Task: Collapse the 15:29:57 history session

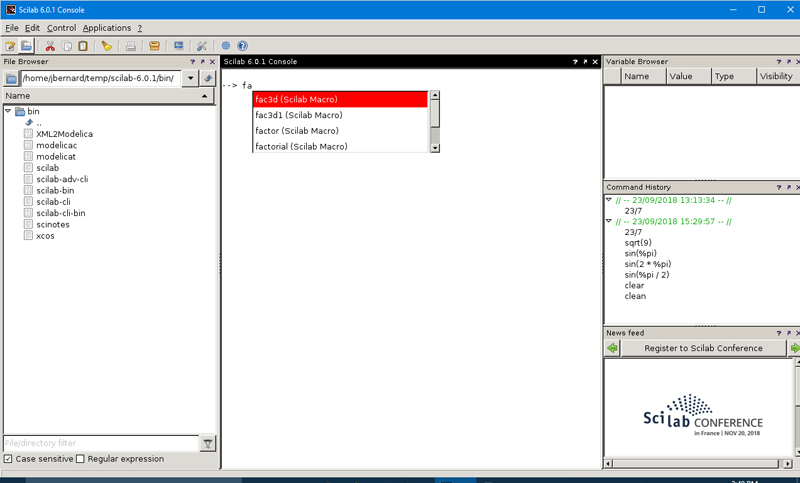Action: tap(609, 221)
